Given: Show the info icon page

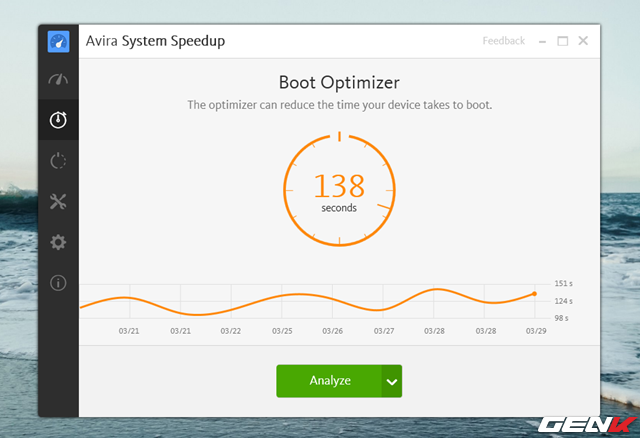Looking at the screenshot, I should [58, 283].
